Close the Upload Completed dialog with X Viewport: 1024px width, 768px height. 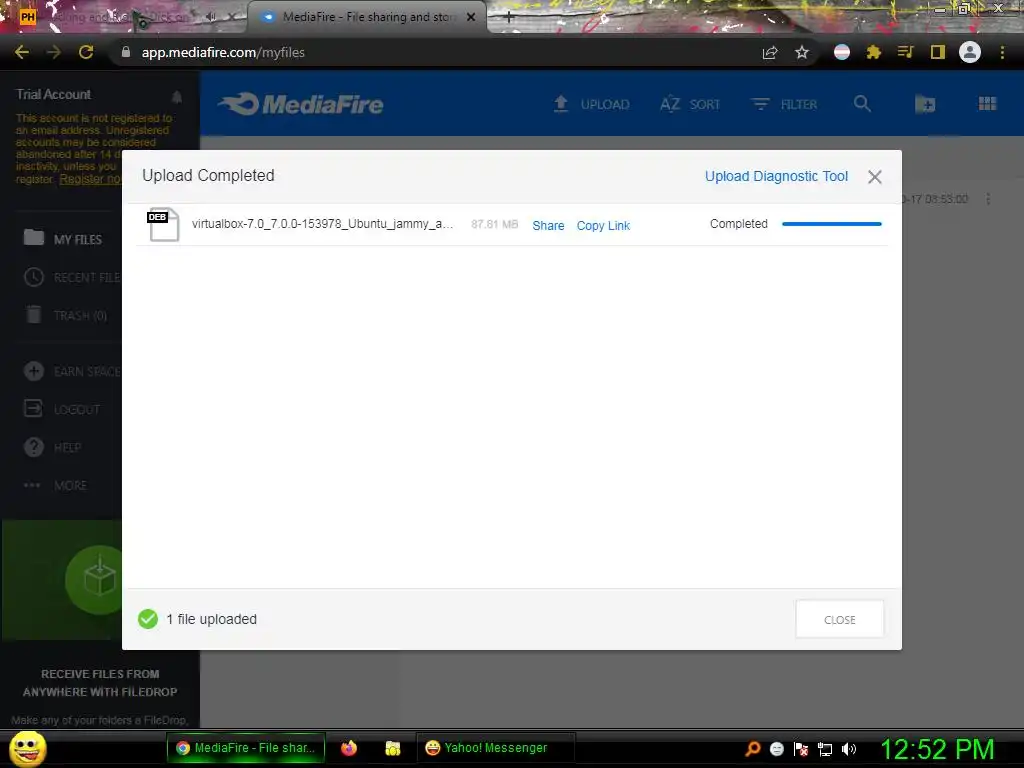pos(874,176)
